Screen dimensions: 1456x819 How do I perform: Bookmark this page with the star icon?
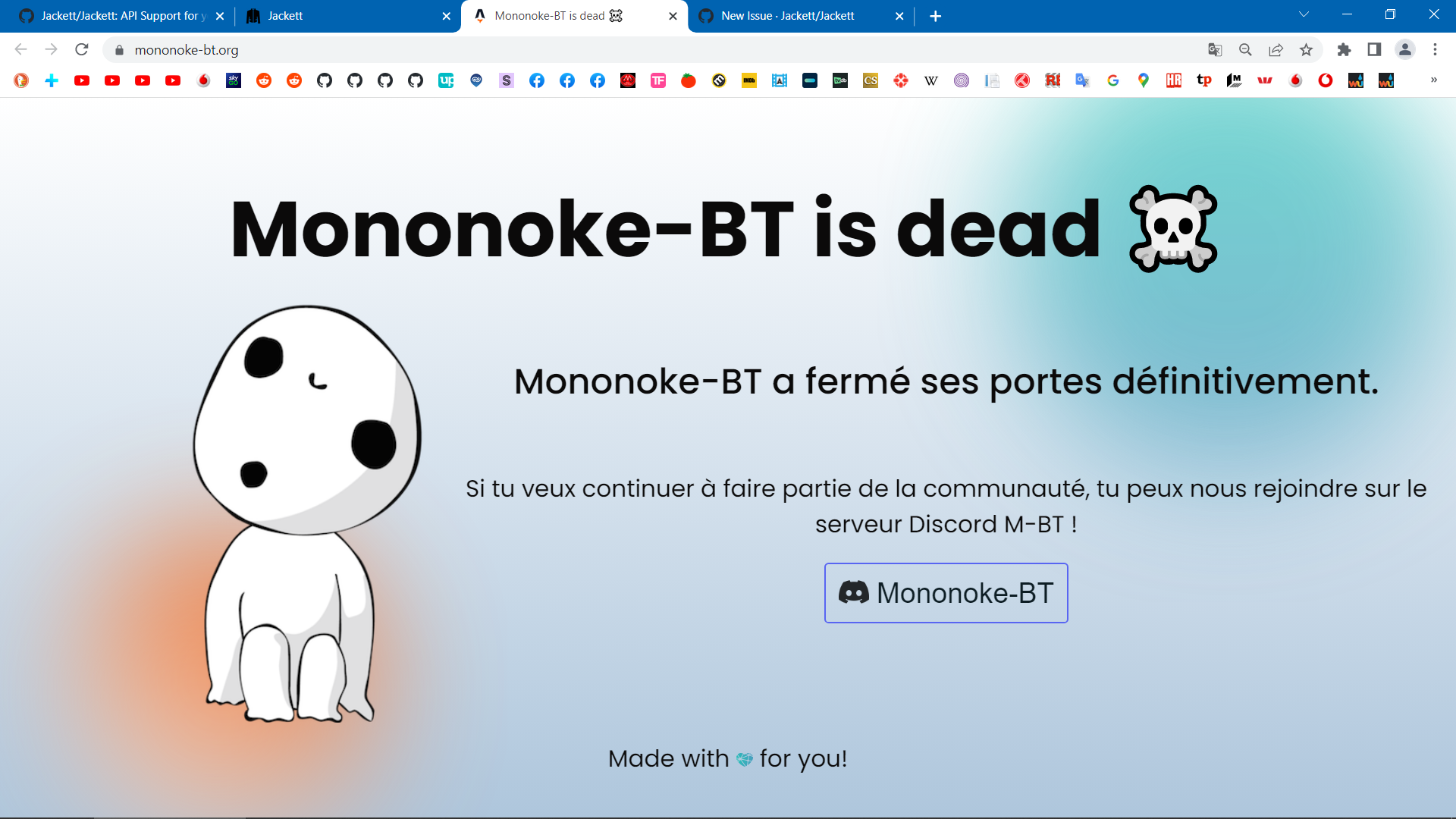[1306, 49]
